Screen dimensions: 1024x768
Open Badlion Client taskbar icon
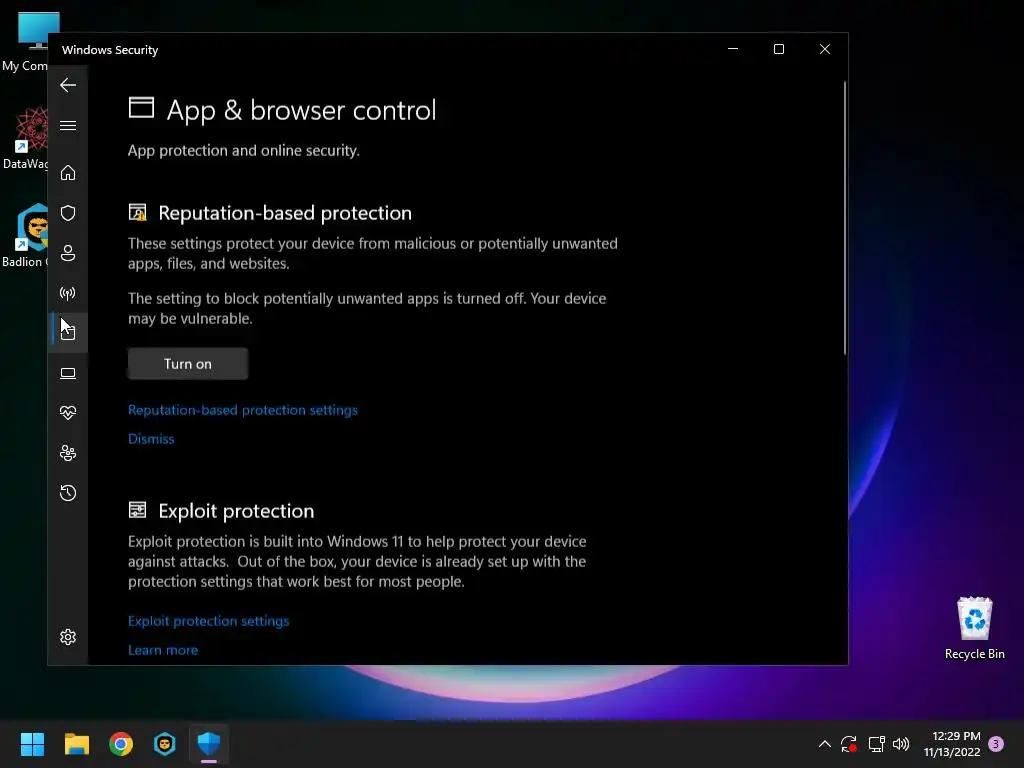pyautogui.click(x=165, y=744)
